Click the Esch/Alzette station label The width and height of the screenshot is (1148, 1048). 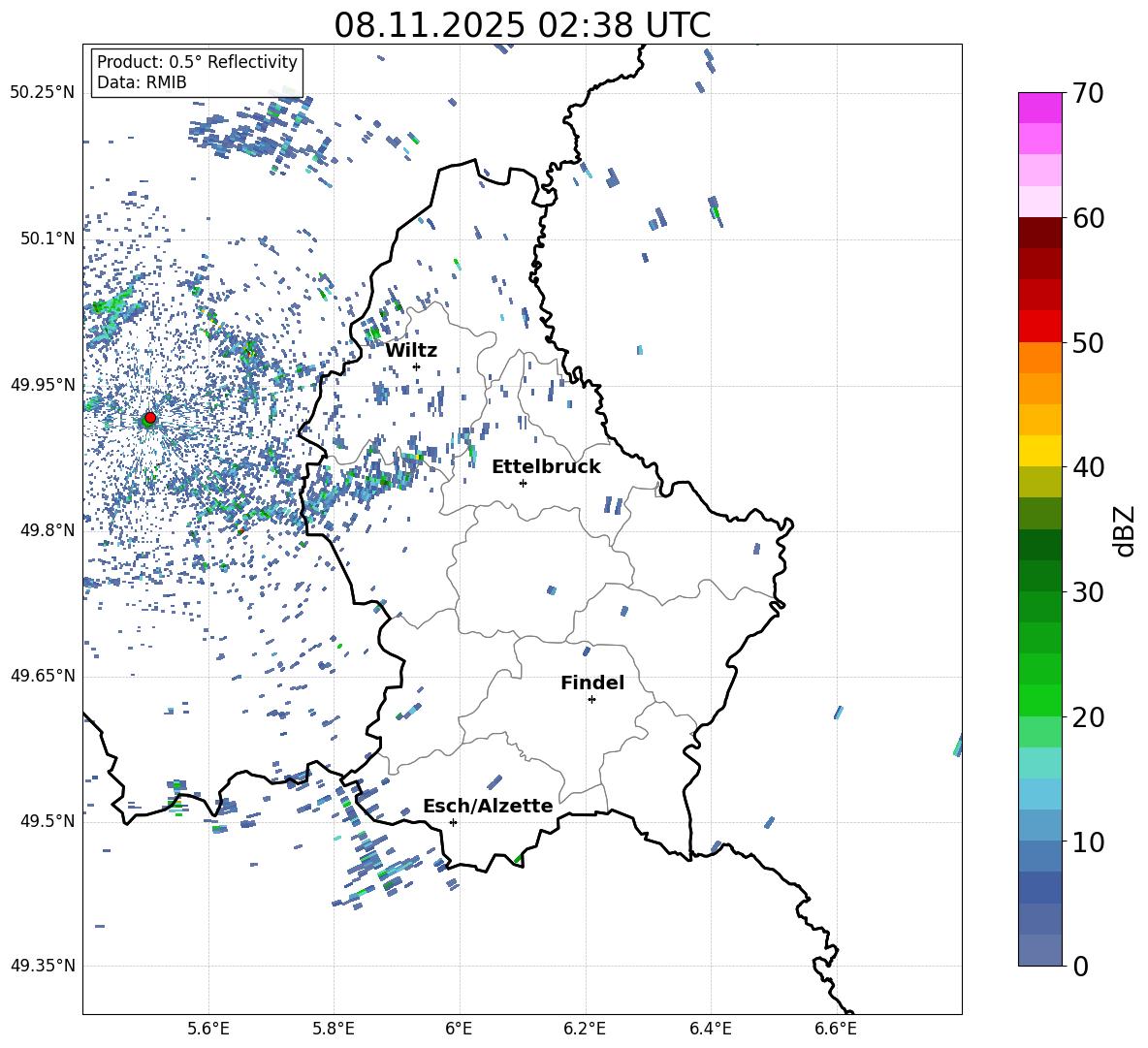pyautogui.click(x=488, y=806)
